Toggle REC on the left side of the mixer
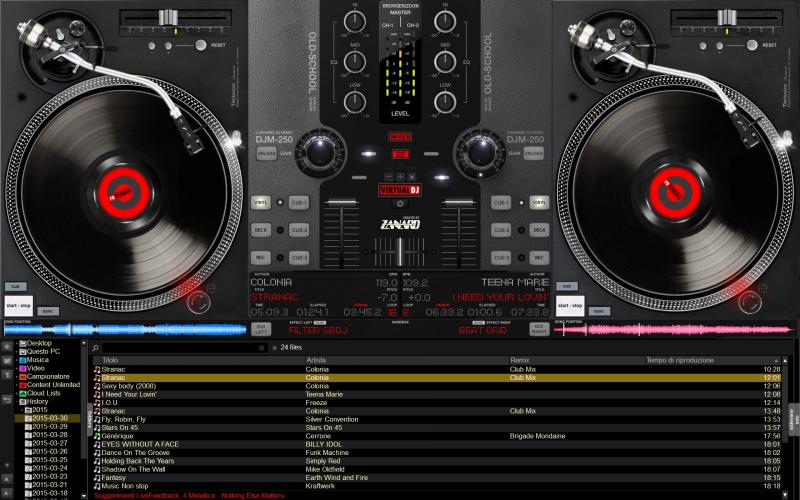The image size is (800, 500). coord(261,258)
